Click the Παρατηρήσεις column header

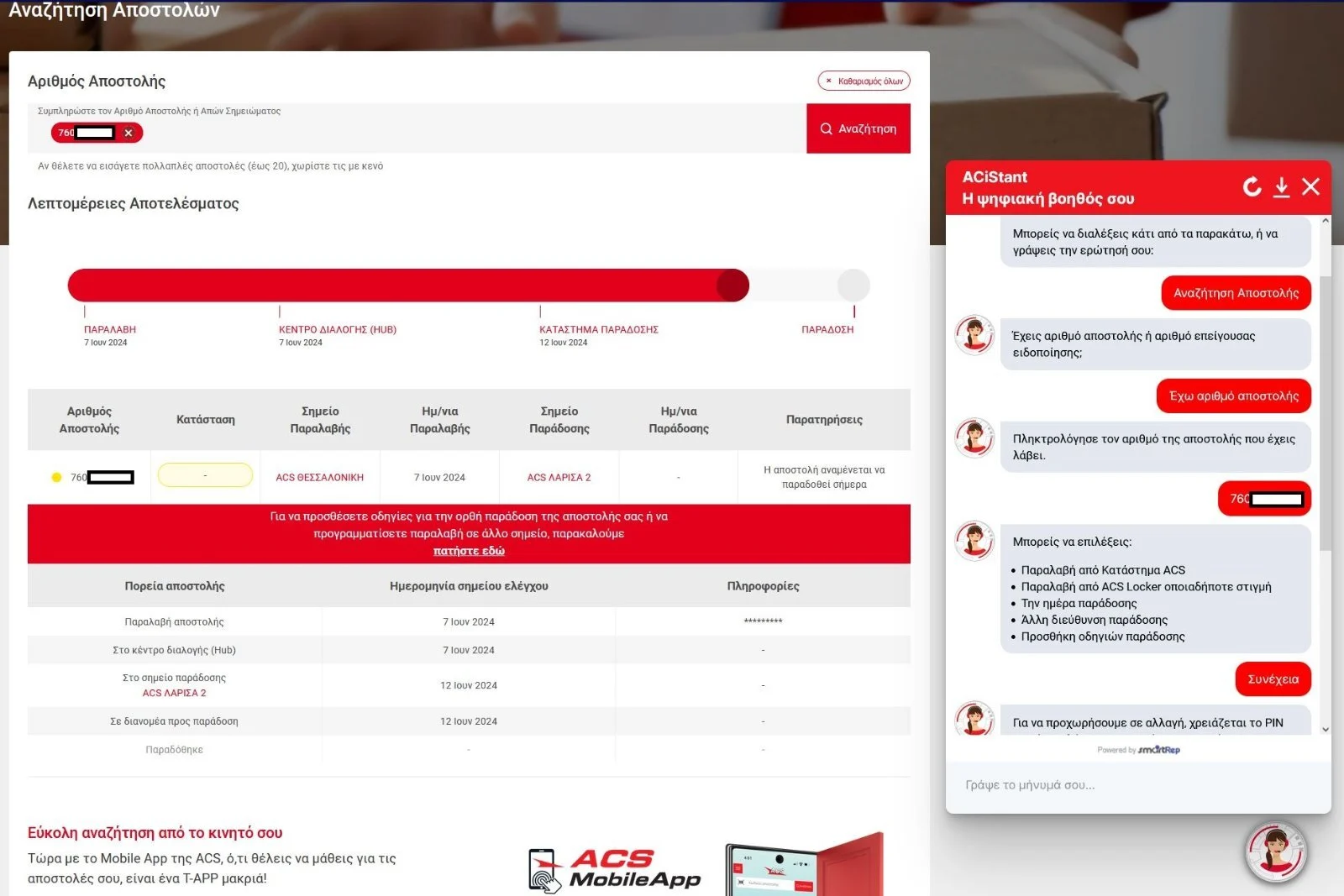tap(824, 420)
